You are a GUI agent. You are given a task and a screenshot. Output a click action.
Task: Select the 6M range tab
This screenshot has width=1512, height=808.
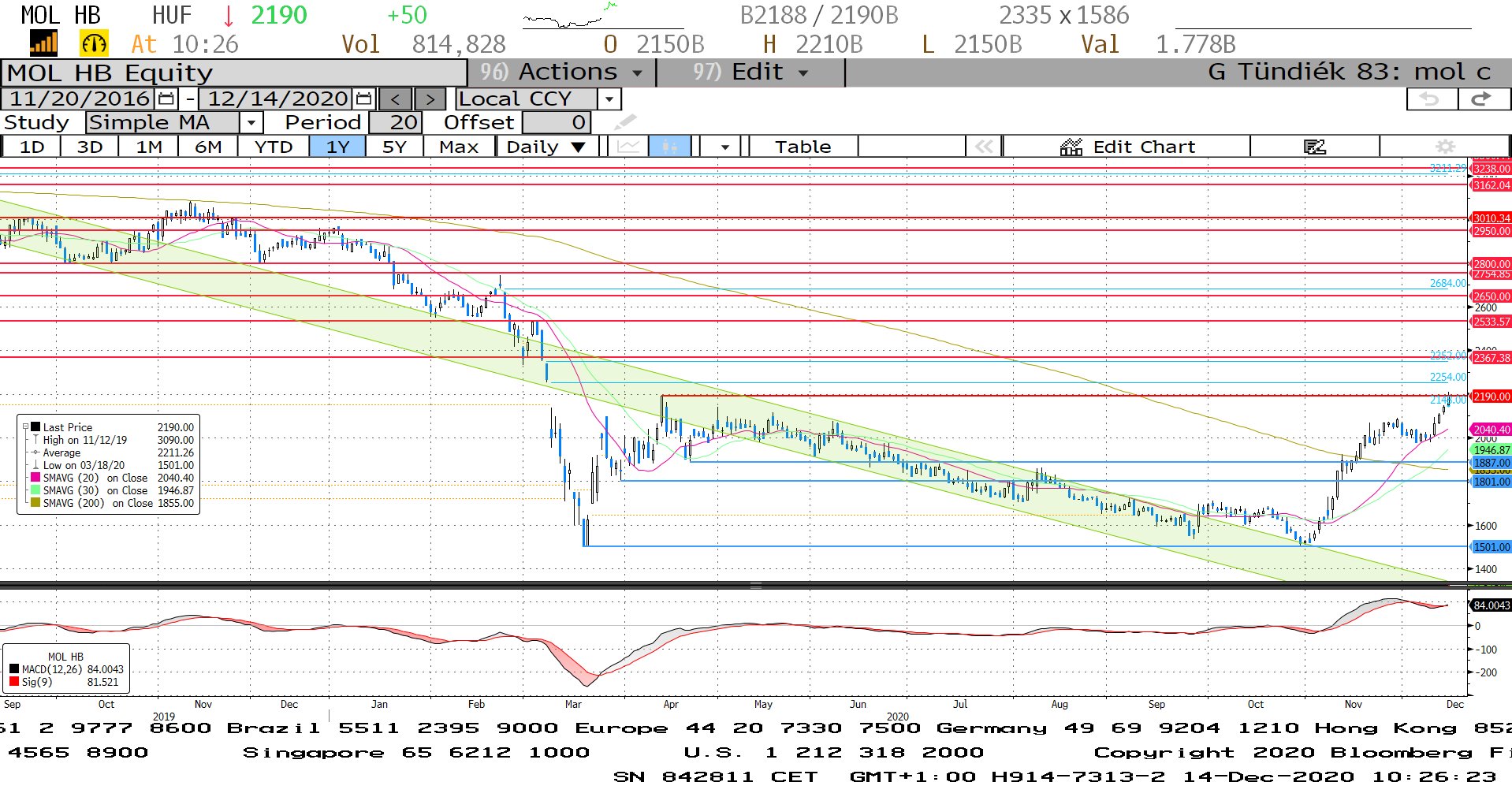click(208, 147)
